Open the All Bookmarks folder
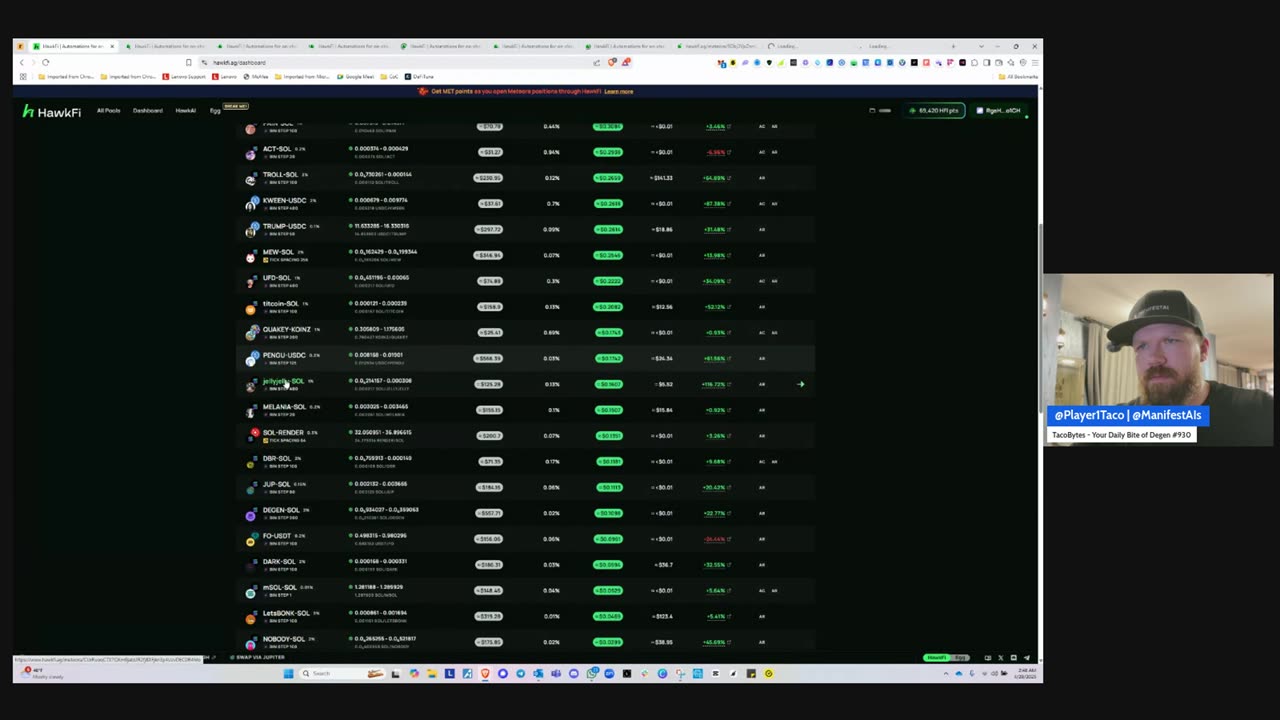 point(1018,77)
